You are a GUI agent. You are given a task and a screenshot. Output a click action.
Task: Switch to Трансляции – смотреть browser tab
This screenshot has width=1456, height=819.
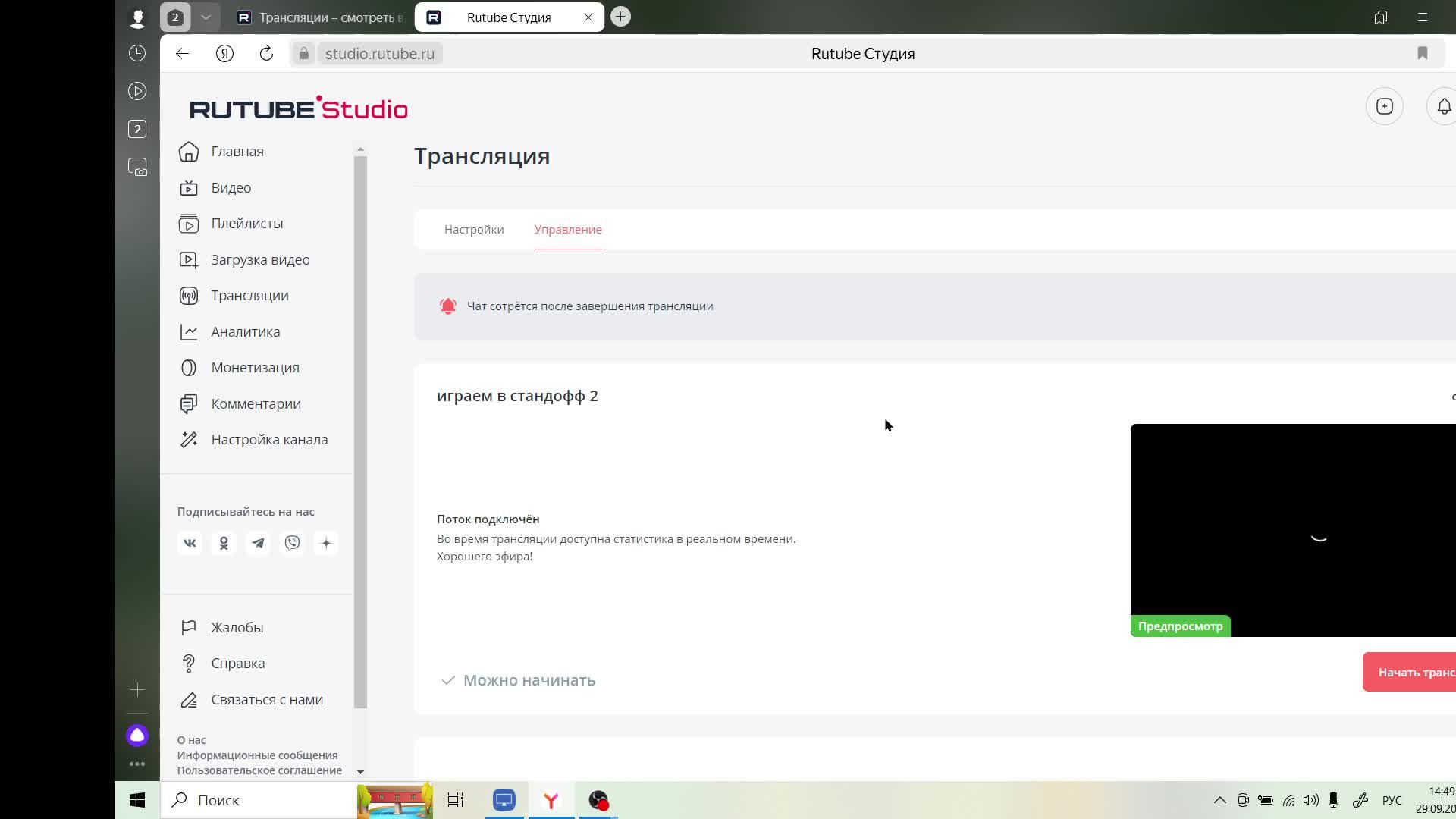pyautogui.click(x=320, y=17)
